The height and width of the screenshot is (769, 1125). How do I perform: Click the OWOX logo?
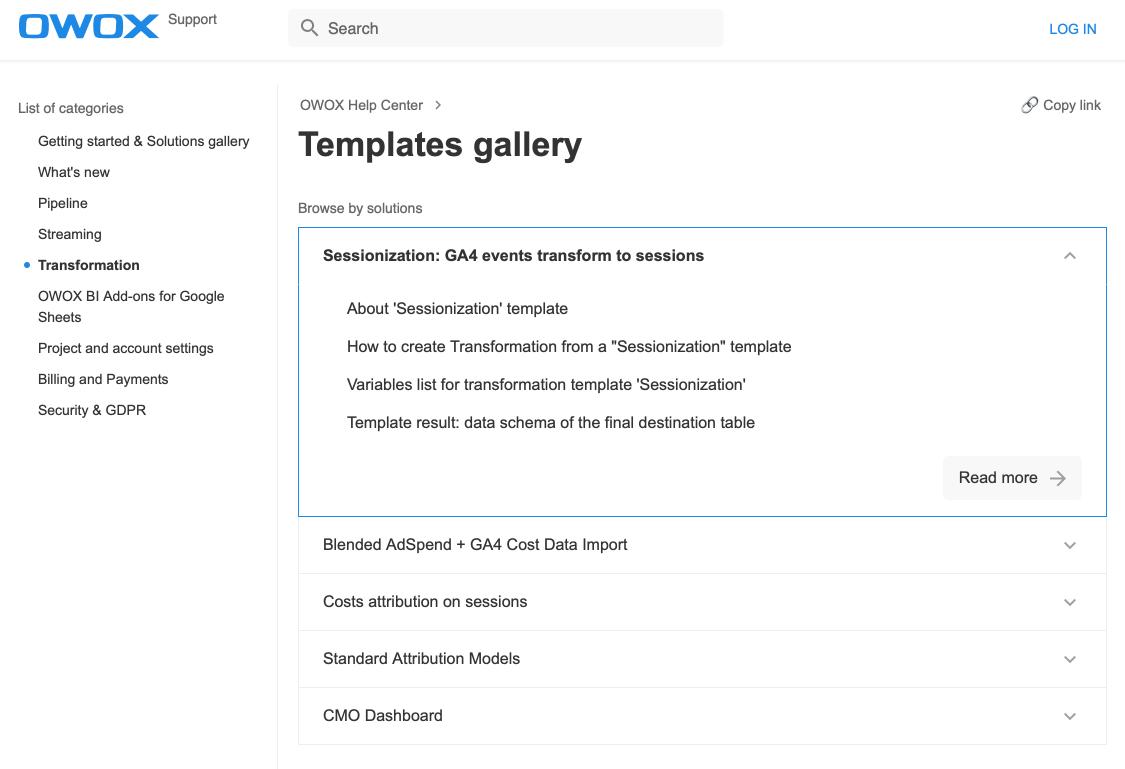click(88, 27)
